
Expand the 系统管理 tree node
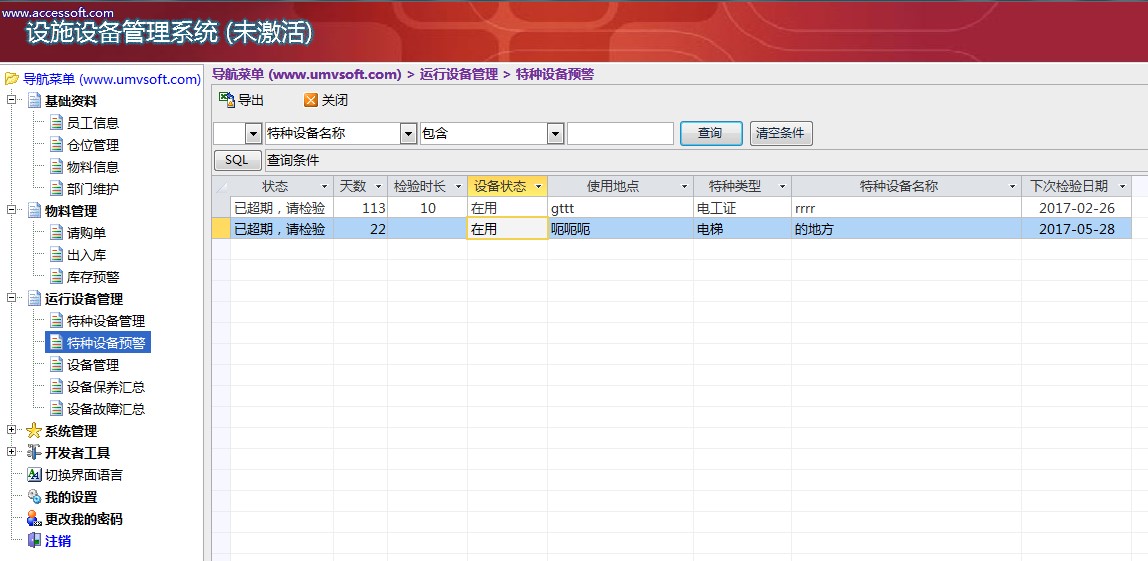tap(11, 430)
